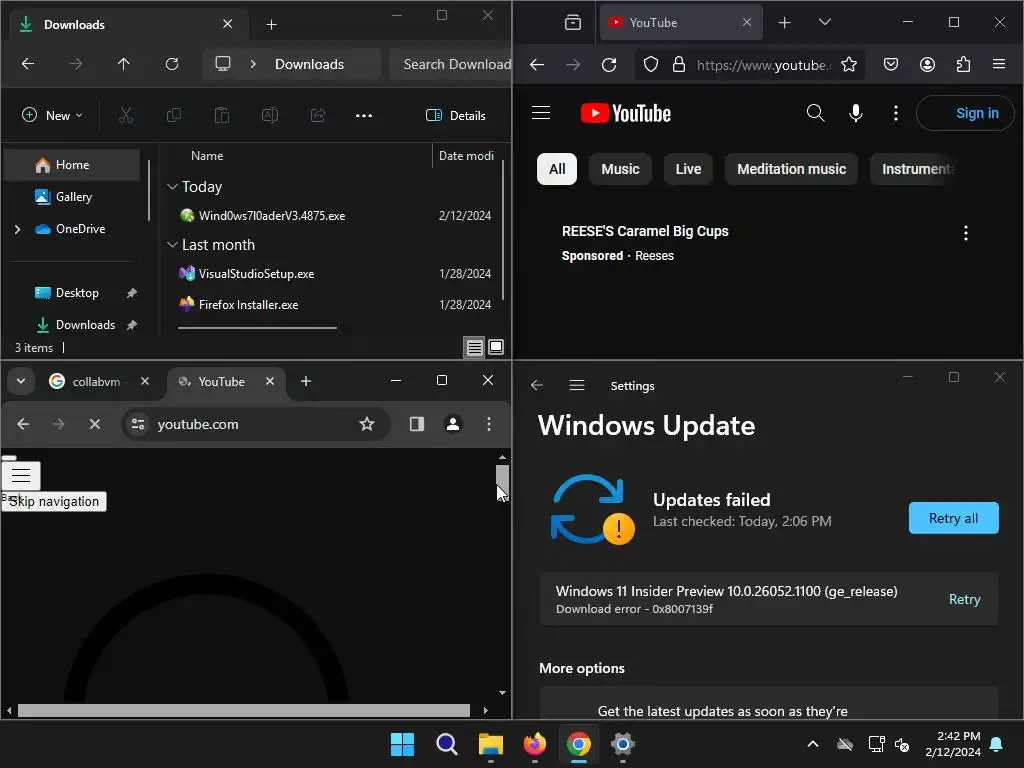1024x768 pixels.
Task: Open the Settings navigation hamburger menu
Action: click(577, 386)
